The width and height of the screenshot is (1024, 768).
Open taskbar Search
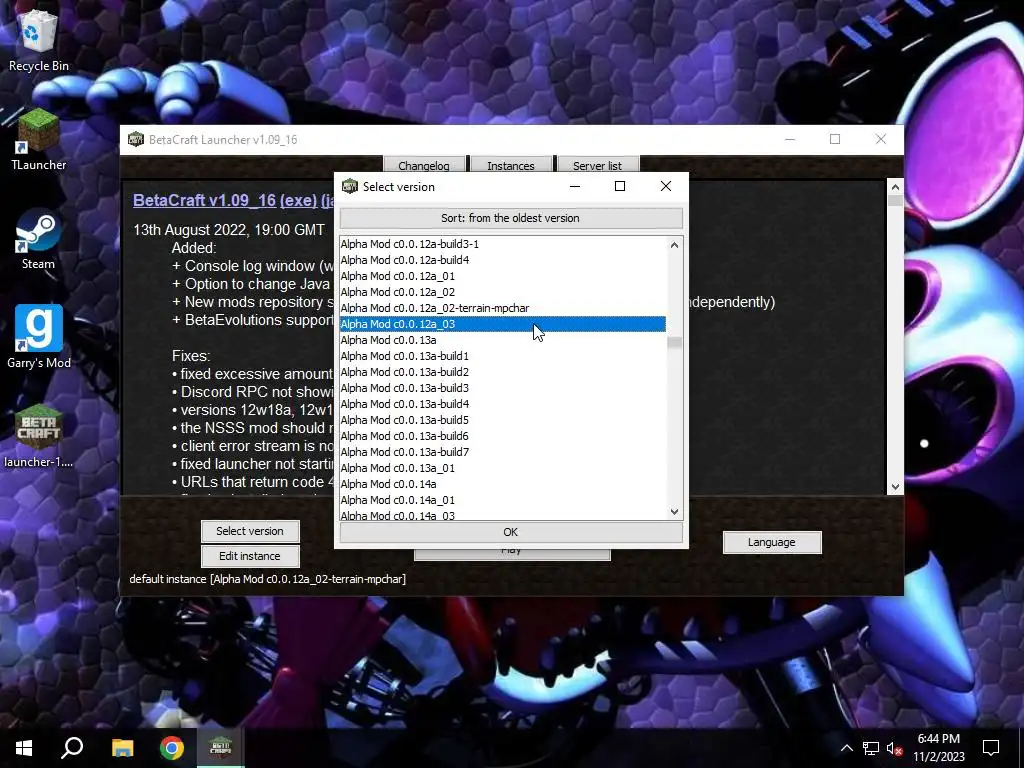click(72, 748)
